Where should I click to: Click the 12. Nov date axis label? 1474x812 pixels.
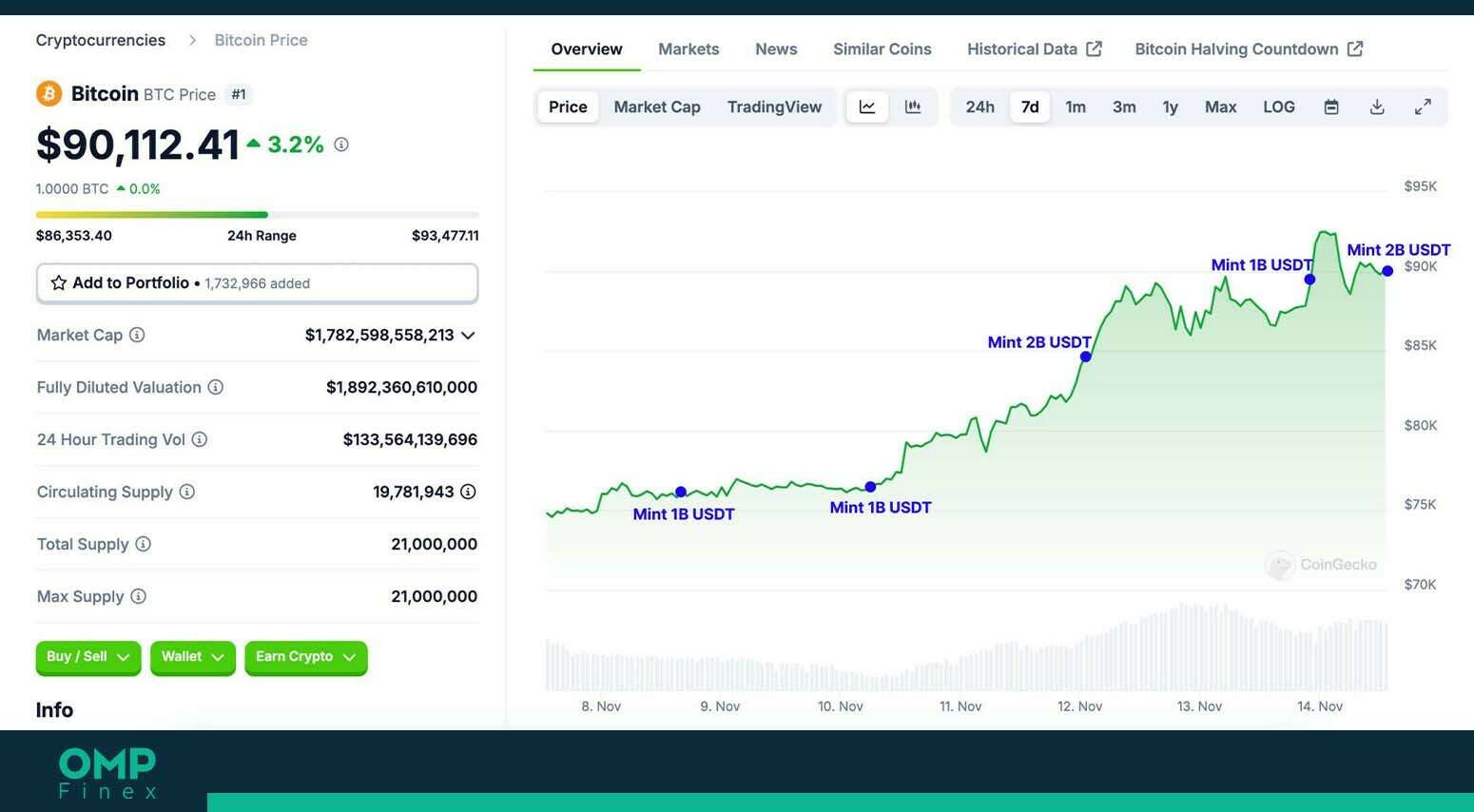pyautogui.click(x=1079, y=706)
